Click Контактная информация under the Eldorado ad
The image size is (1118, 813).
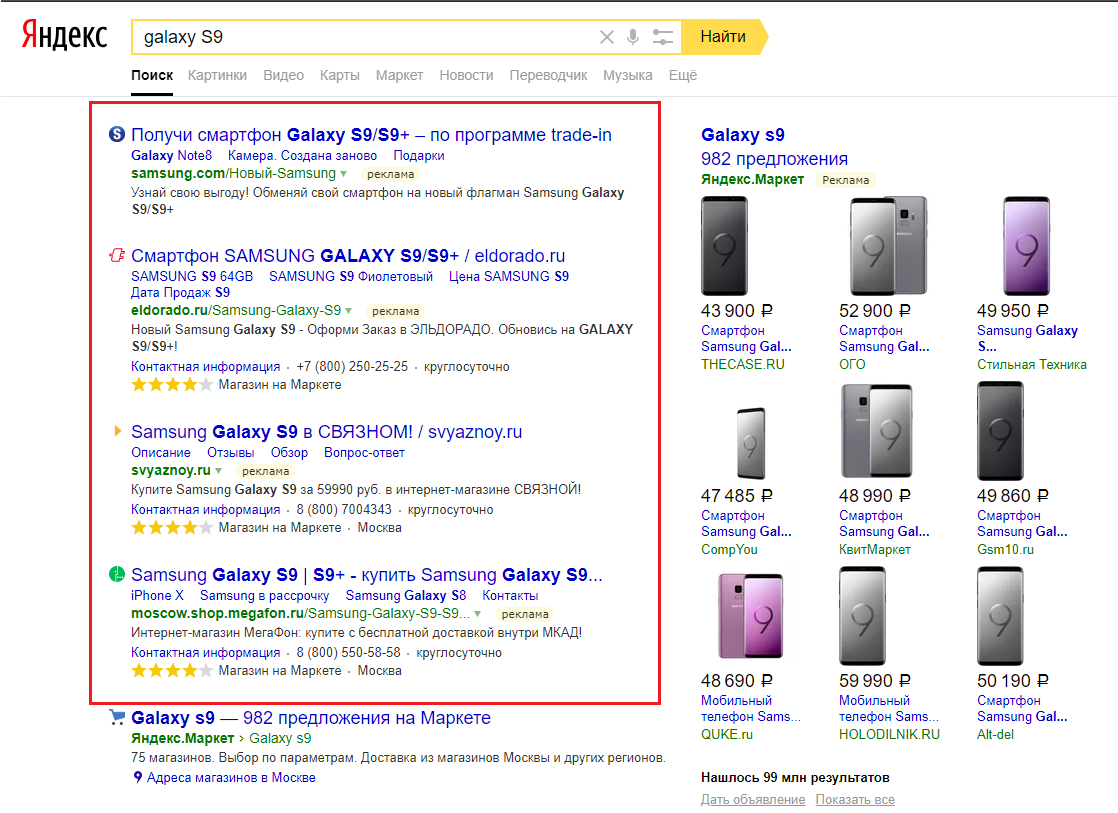(205, 367)
